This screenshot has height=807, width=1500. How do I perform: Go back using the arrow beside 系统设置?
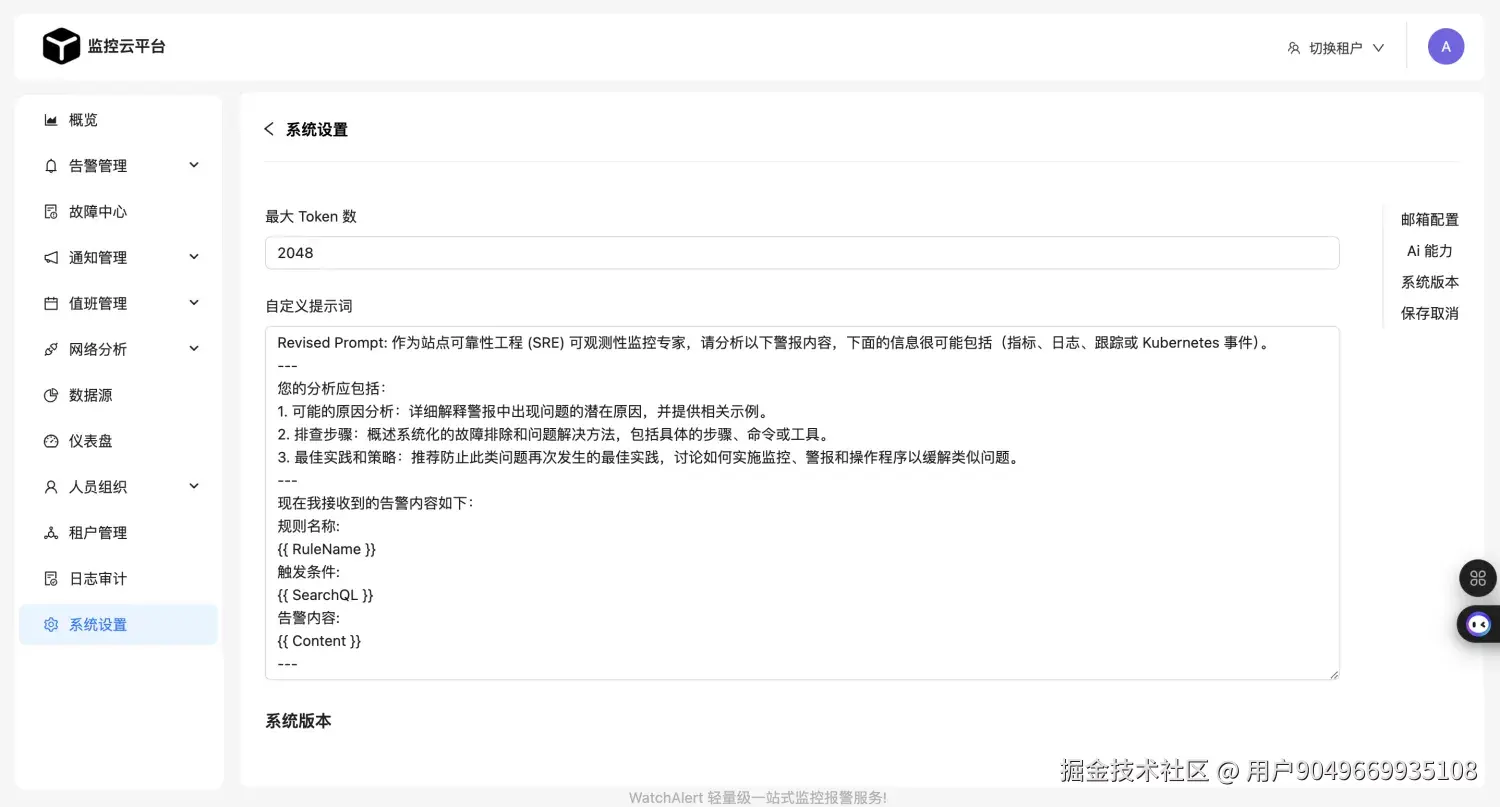point(268,129)
